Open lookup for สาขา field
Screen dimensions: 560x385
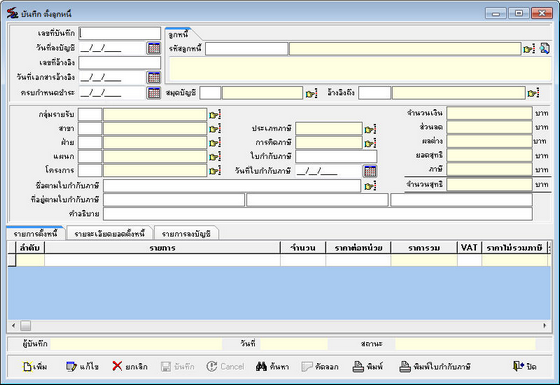215,129
